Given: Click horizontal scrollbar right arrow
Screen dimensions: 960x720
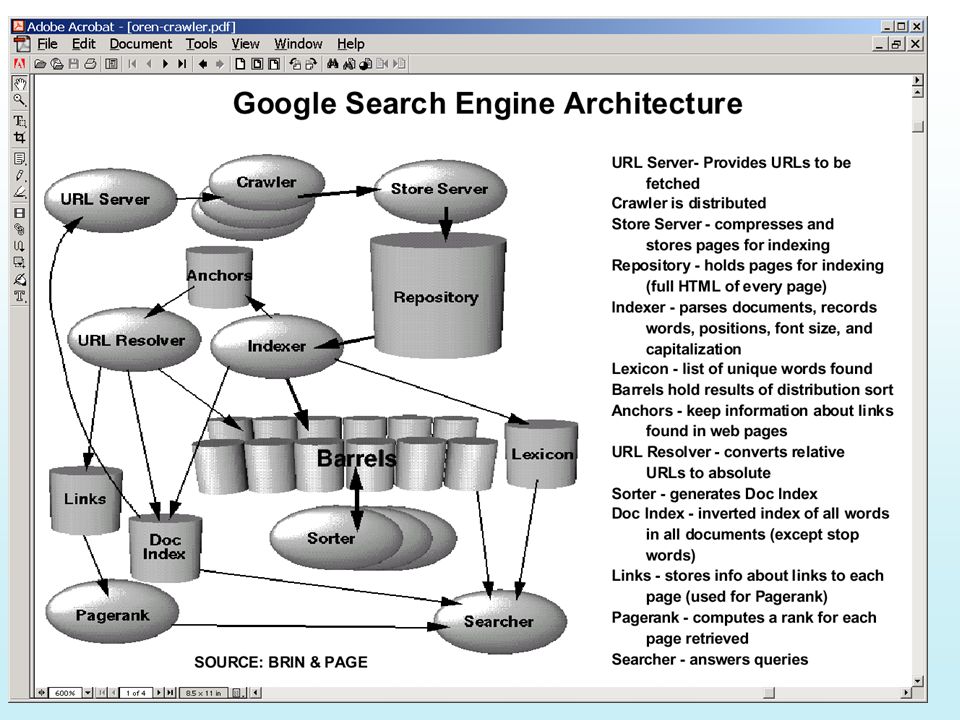Looking at the screenshot, I should (906, 692).
